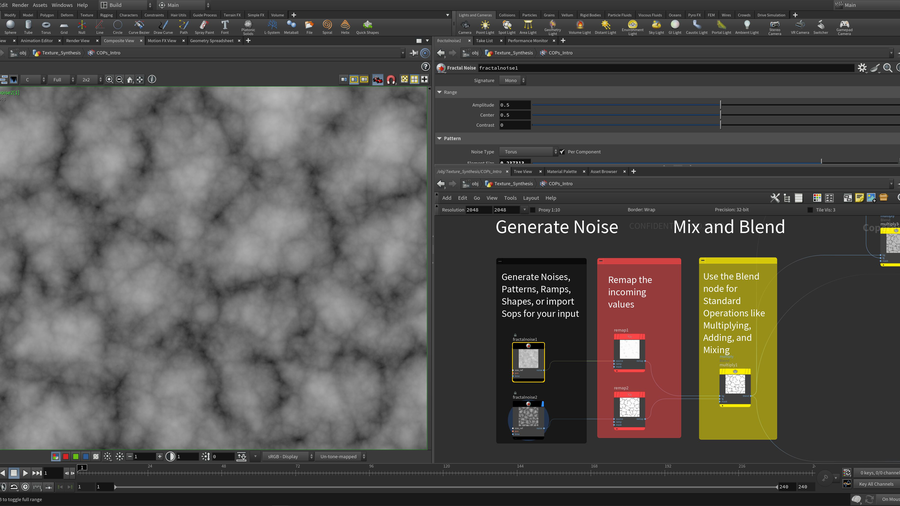
Task: Open the image info icon in Composite View
Action: (x=152, y=80)
